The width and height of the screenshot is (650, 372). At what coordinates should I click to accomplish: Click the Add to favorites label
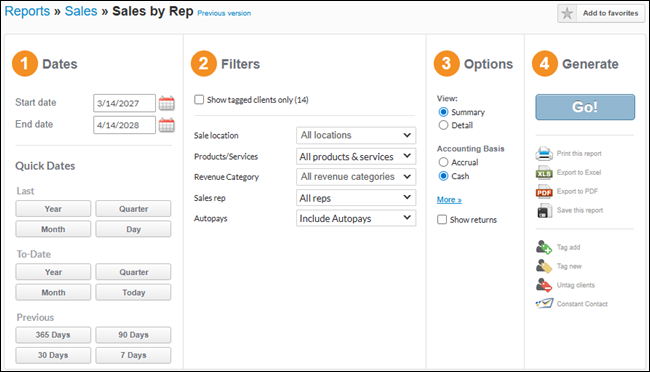click(x=611, y=13)
